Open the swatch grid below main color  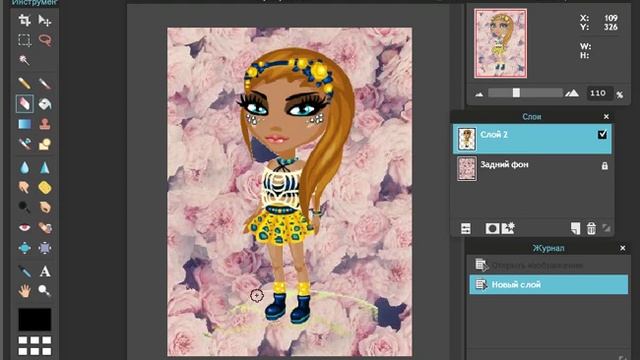pos(35,345)
